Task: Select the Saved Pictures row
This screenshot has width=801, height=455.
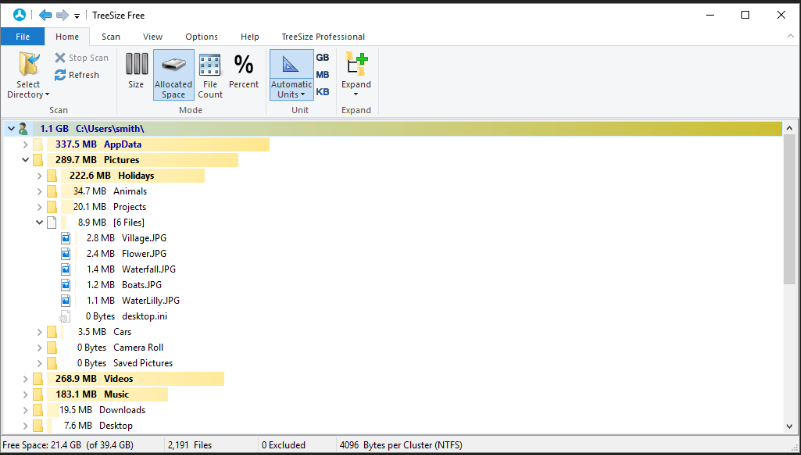Action: (x=393, y=363)
